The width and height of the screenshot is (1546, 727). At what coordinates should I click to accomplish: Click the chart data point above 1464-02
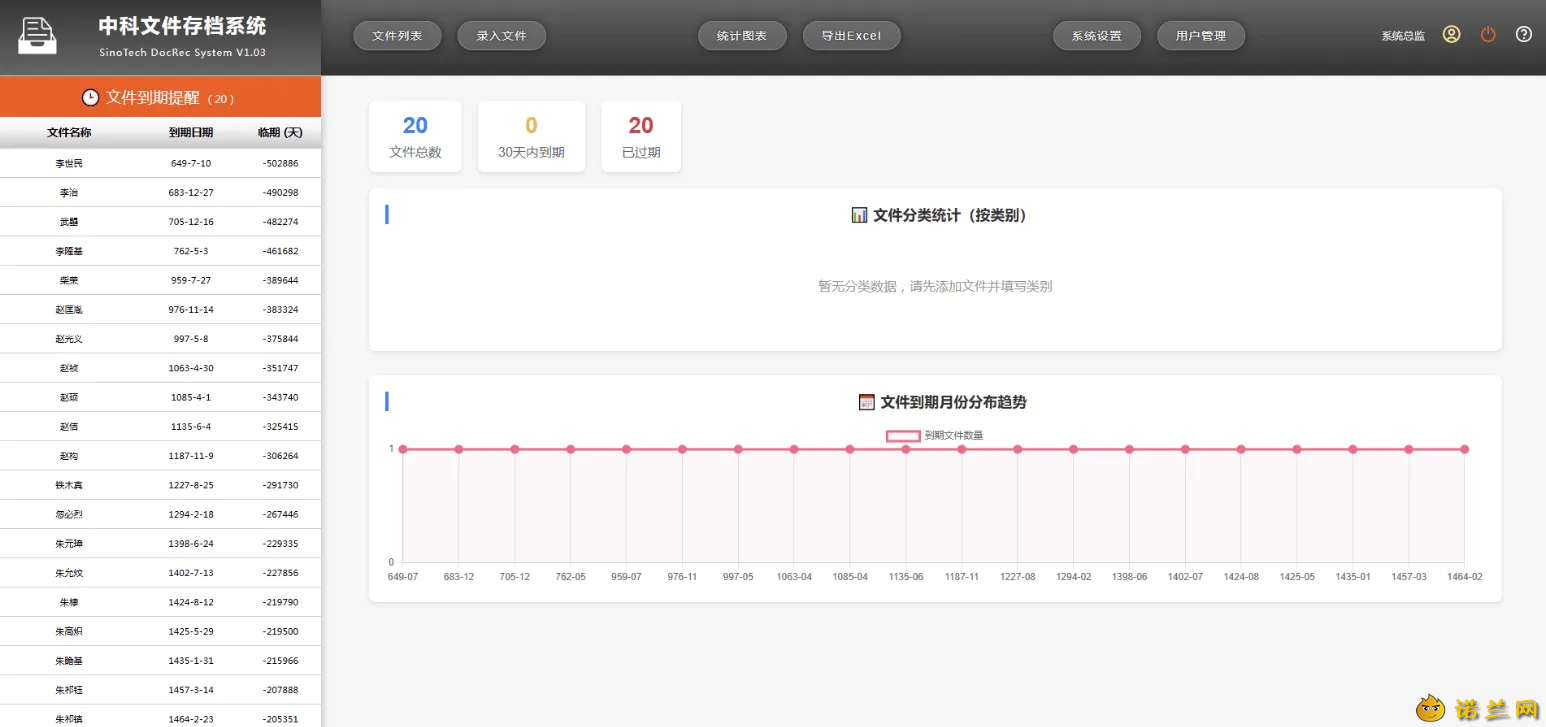[x=1464, y=449]
